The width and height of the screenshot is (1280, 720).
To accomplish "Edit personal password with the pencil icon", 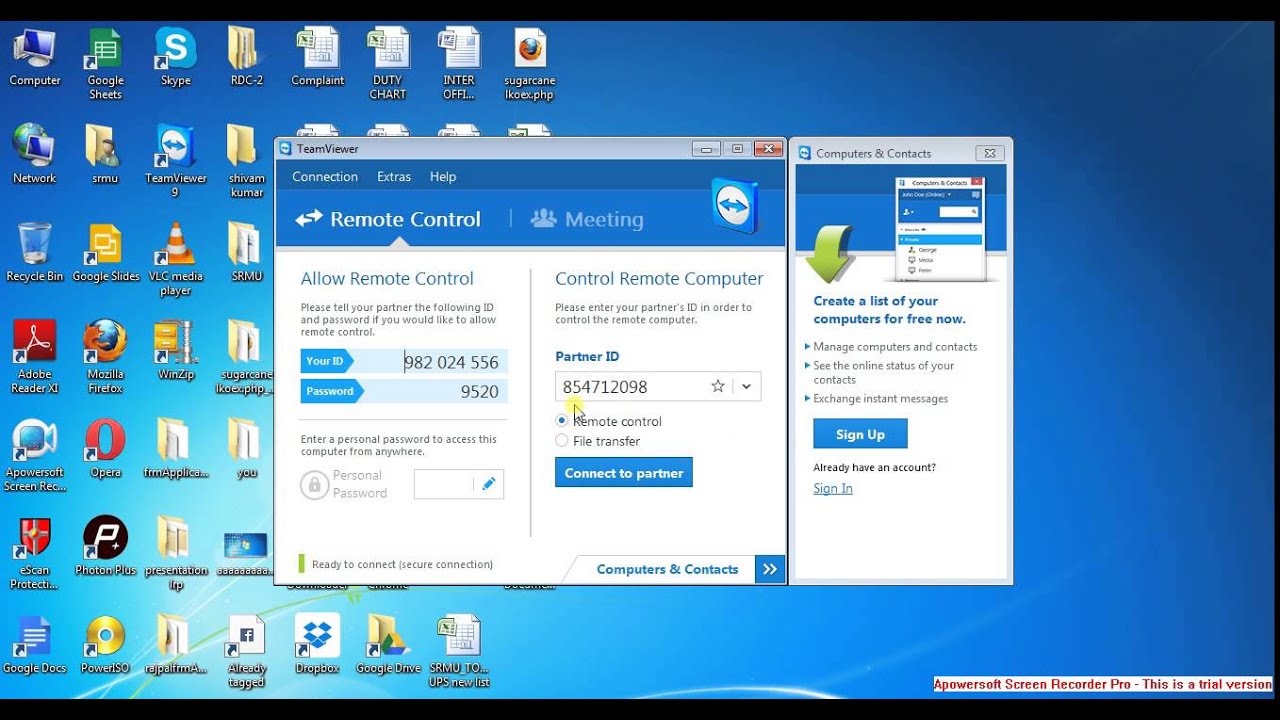I will tap(489, 484).
